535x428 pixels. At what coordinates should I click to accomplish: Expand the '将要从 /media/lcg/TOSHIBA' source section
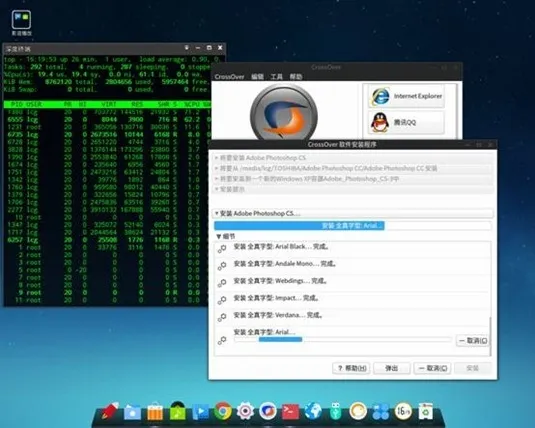(353, 168)
